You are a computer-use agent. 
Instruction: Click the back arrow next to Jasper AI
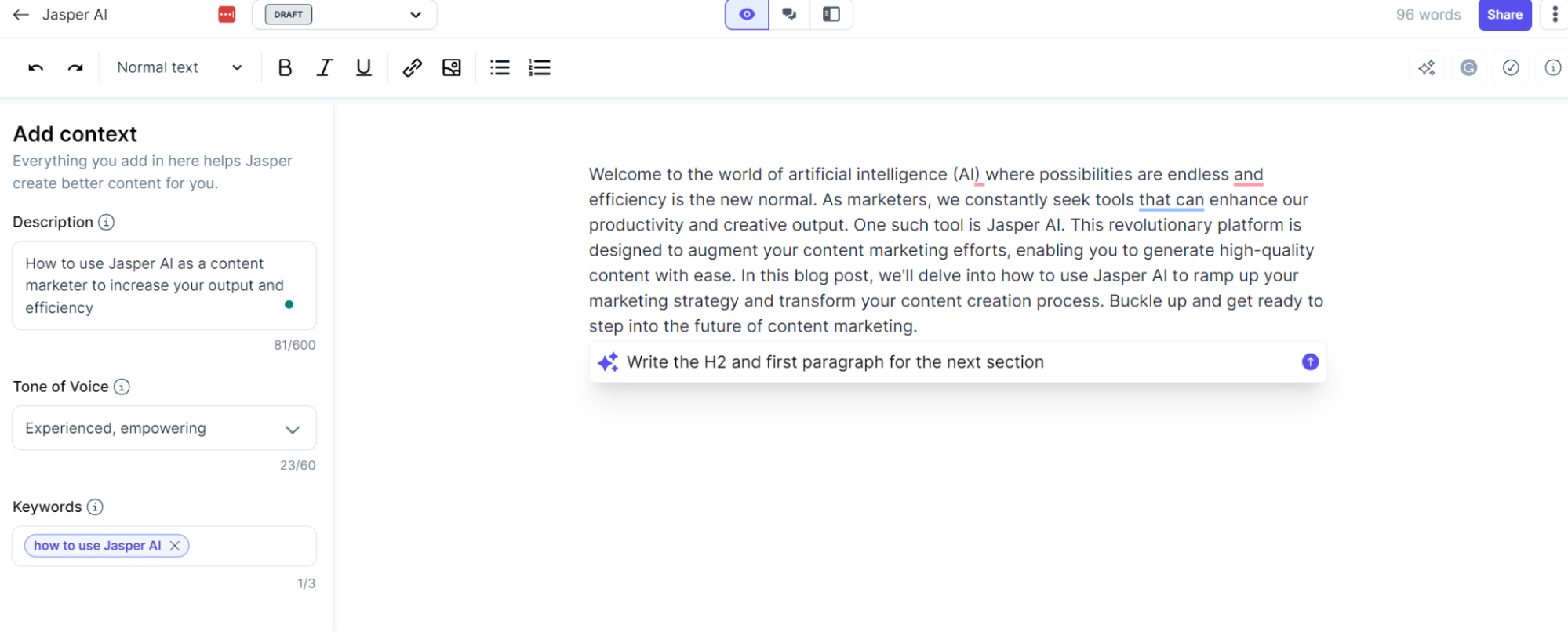[21, 15]
